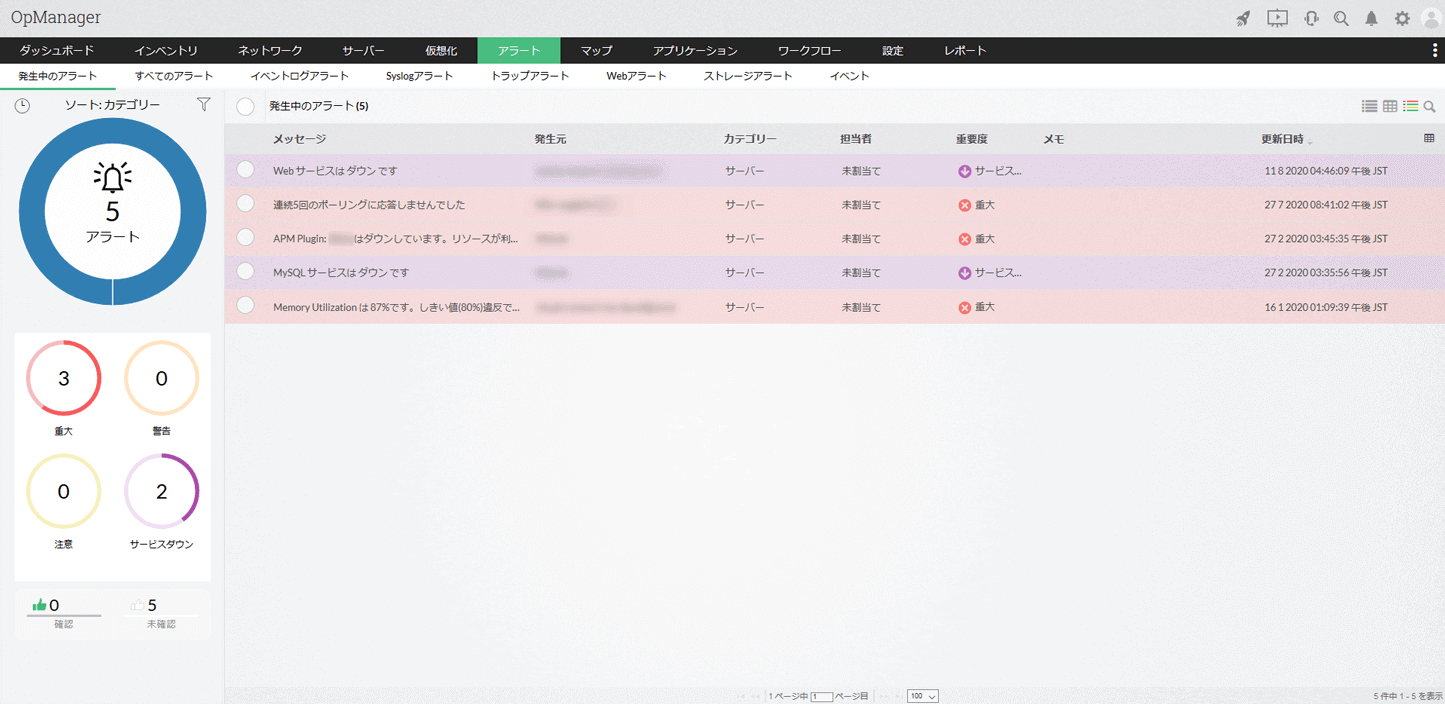Click the filter funnel icon in sidebar
Viewport: 1445px width, 704px height.
pos(204,104)
